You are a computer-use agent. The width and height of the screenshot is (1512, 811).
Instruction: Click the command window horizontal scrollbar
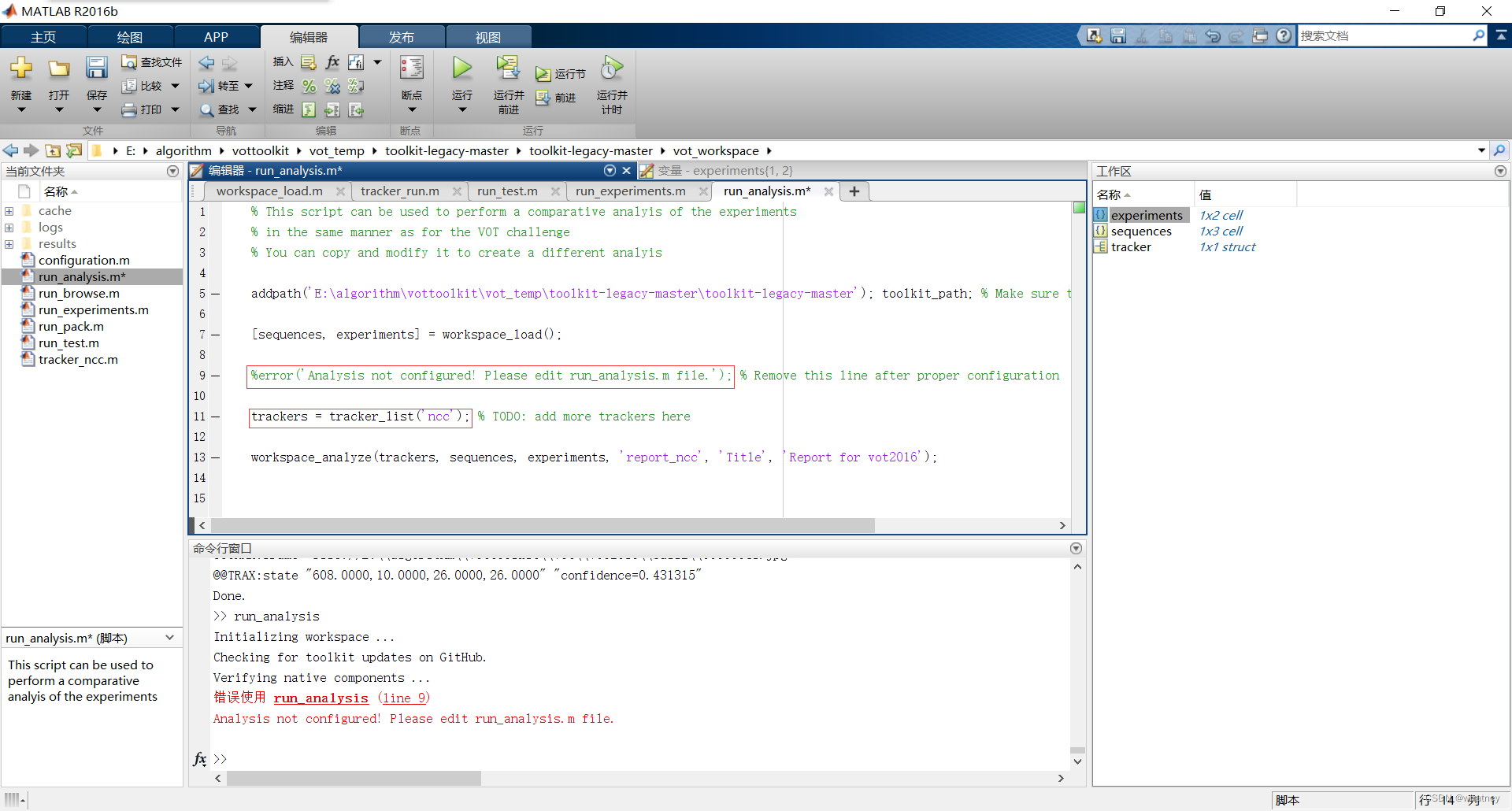pos(354,778)
